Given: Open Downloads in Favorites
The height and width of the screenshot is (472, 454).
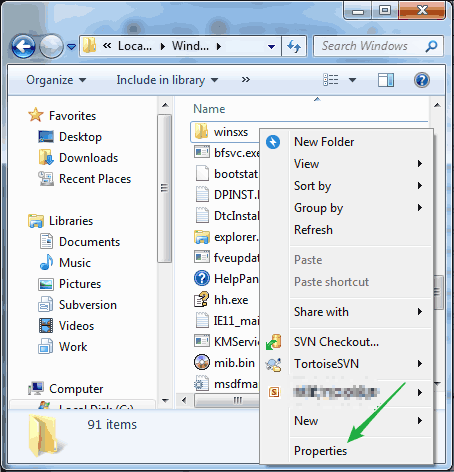Looking at the screenshot, I should (78, 158).
